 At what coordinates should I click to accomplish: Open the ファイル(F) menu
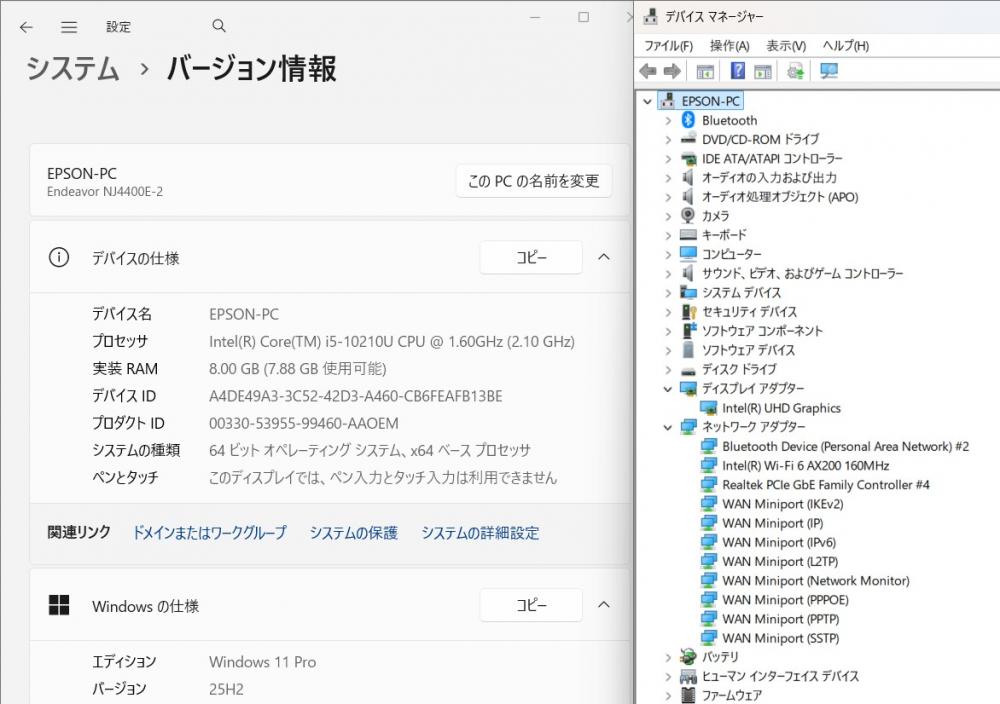(668, 46)
